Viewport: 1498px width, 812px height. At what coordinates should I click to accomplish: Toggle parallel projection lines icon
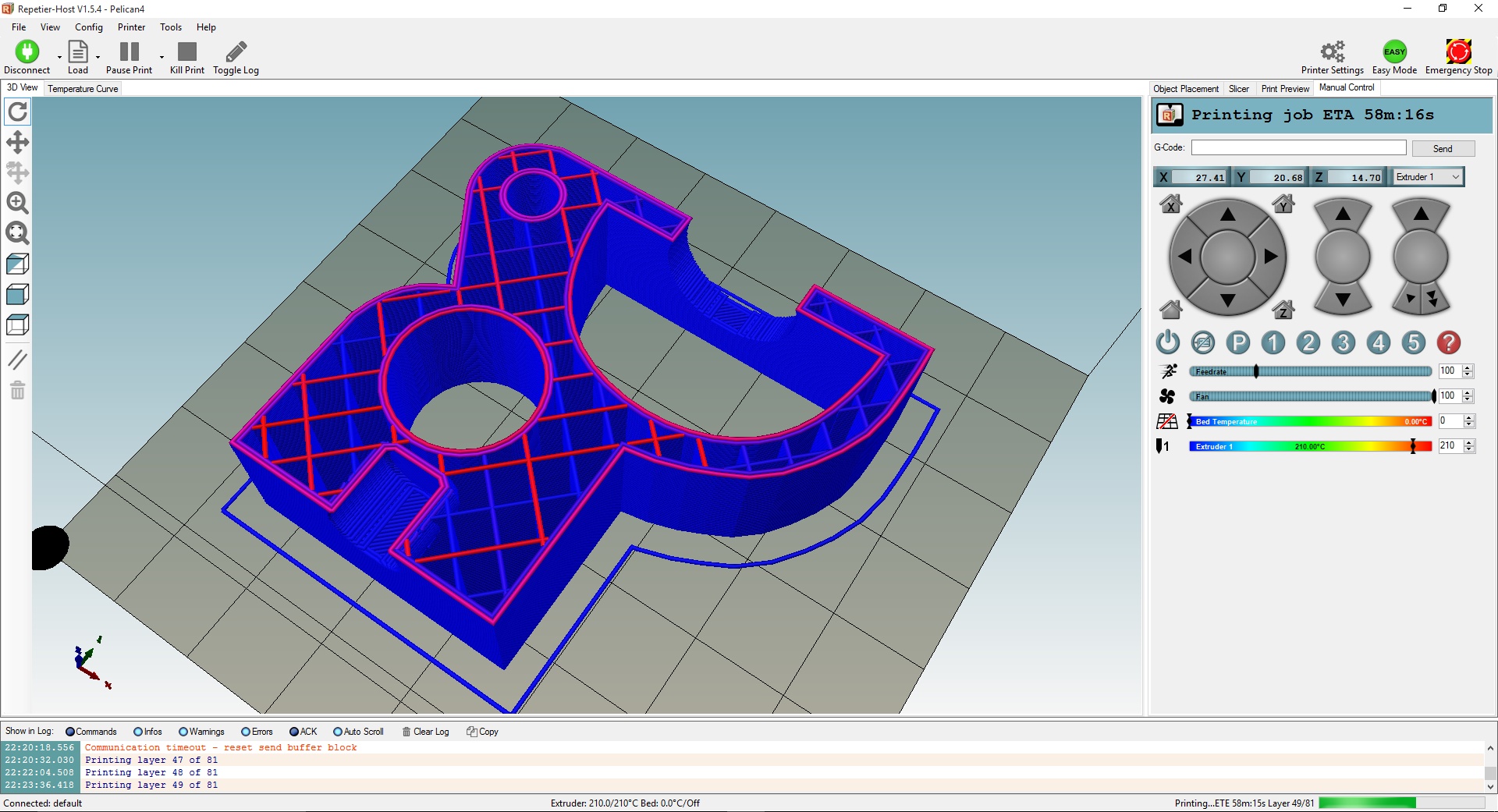click(x=17, y=360)
